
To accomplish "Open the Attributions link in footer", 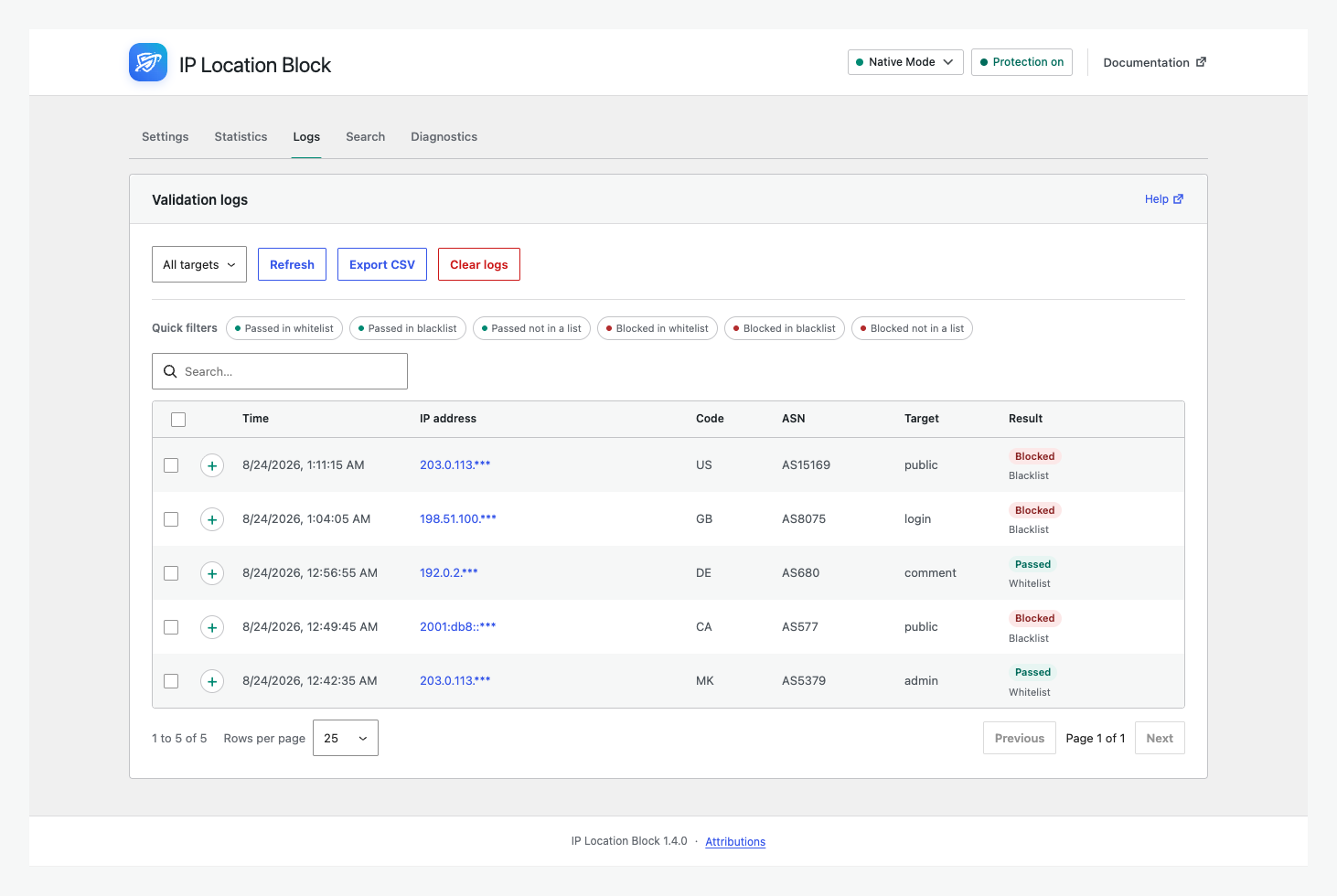I will 735,842.
